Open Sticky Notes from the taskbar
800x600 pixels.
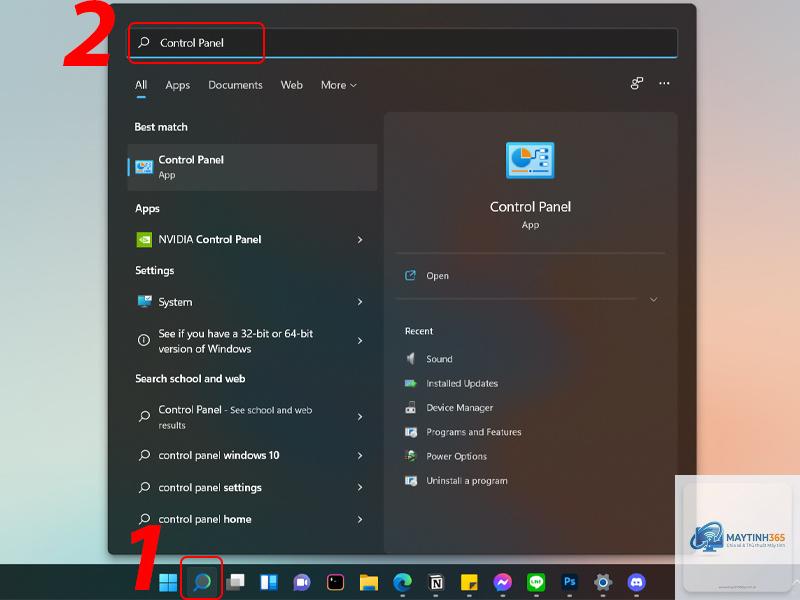coord(469,582)
